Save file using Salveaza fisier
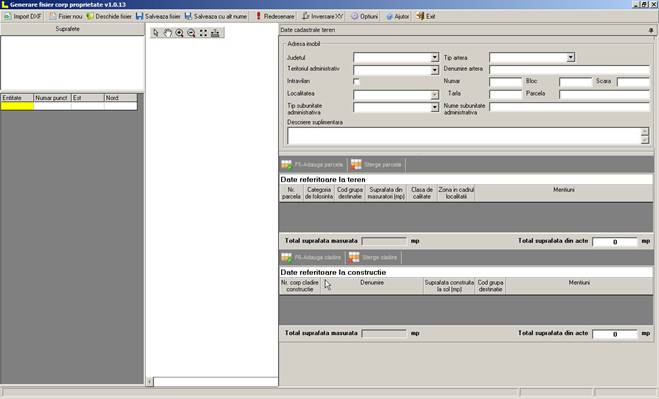Image resolution: width=659 pixels, height=399 pixels. click(158, 16)
